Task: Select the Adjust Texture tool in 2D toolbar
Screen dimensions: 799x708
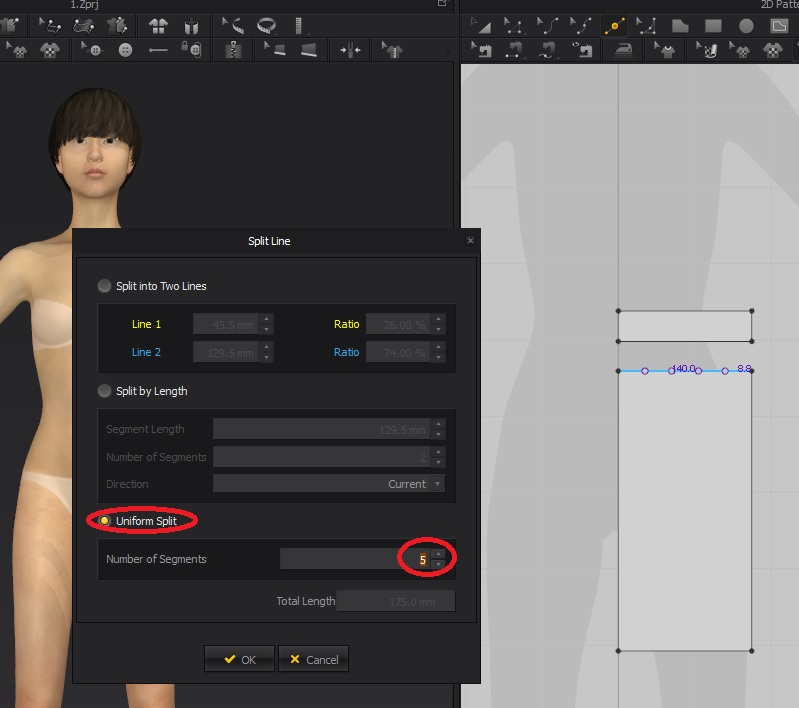Action: pyautogui.click(x=773, y=49)
